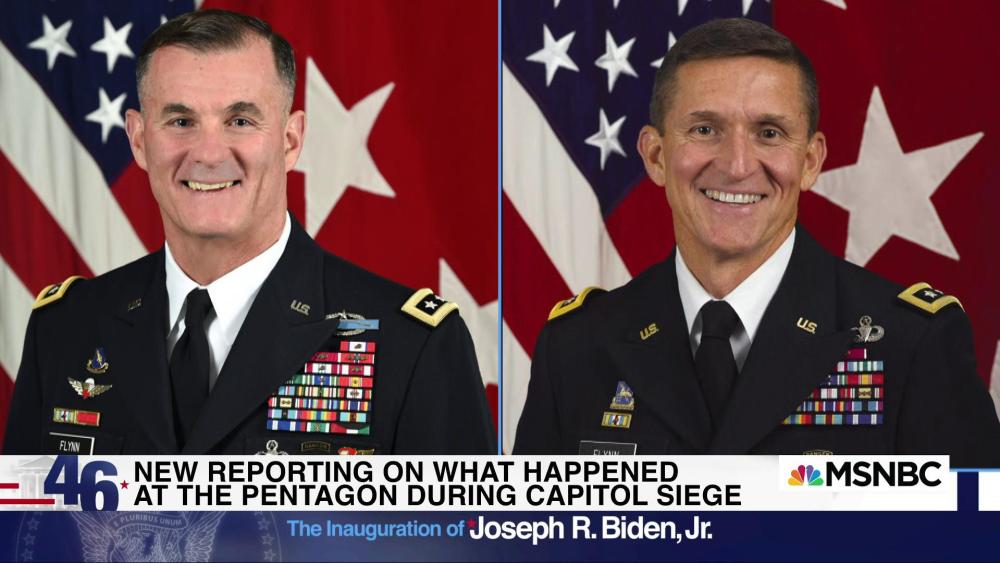Viewport: 1000px width, 563px height.
Task: Click 'AT THE PENTAGON DURING CAPITOL SIEGE' line
Action: [438, 495]
